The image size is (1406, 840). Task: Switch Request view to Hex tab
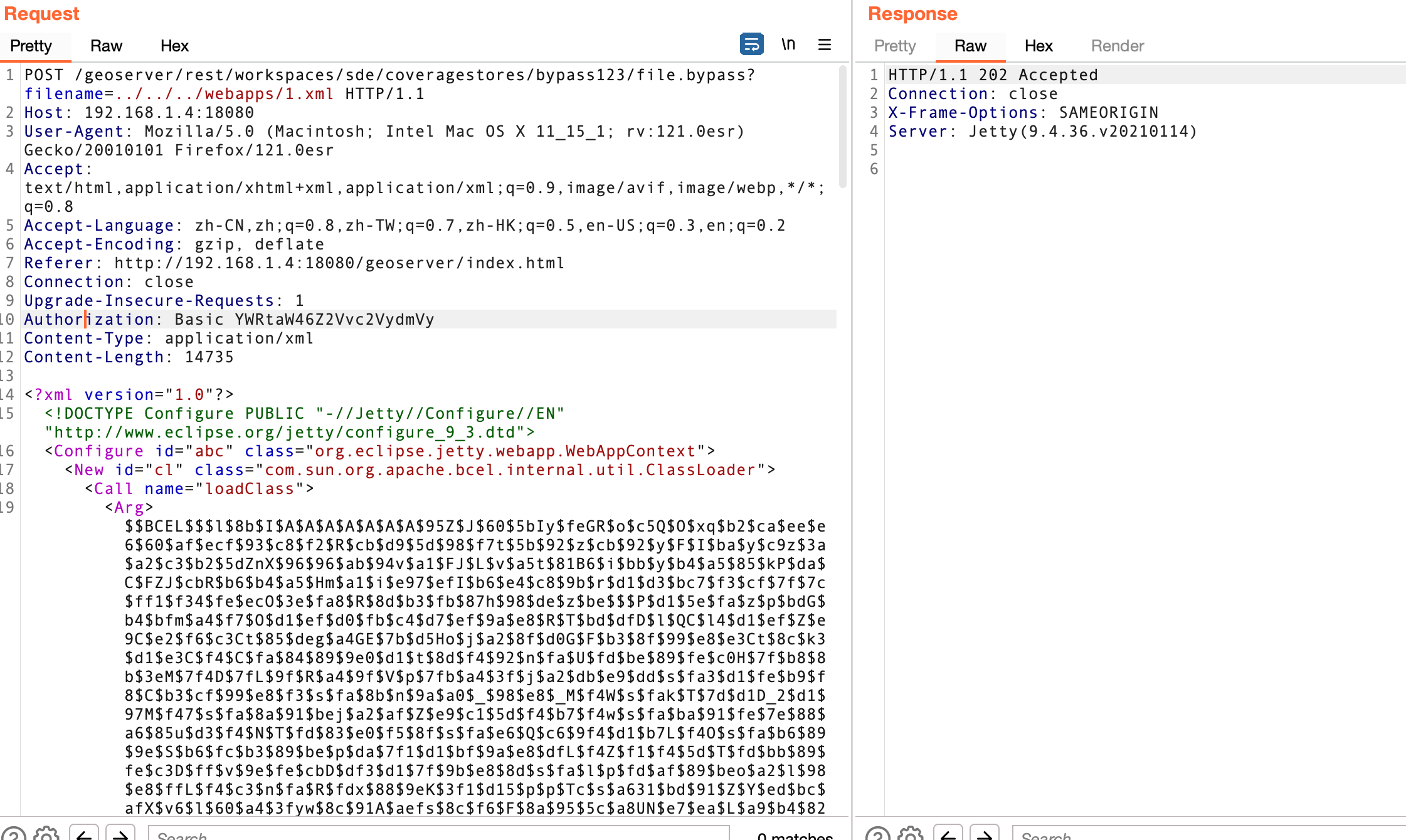[x=174, y=46]
